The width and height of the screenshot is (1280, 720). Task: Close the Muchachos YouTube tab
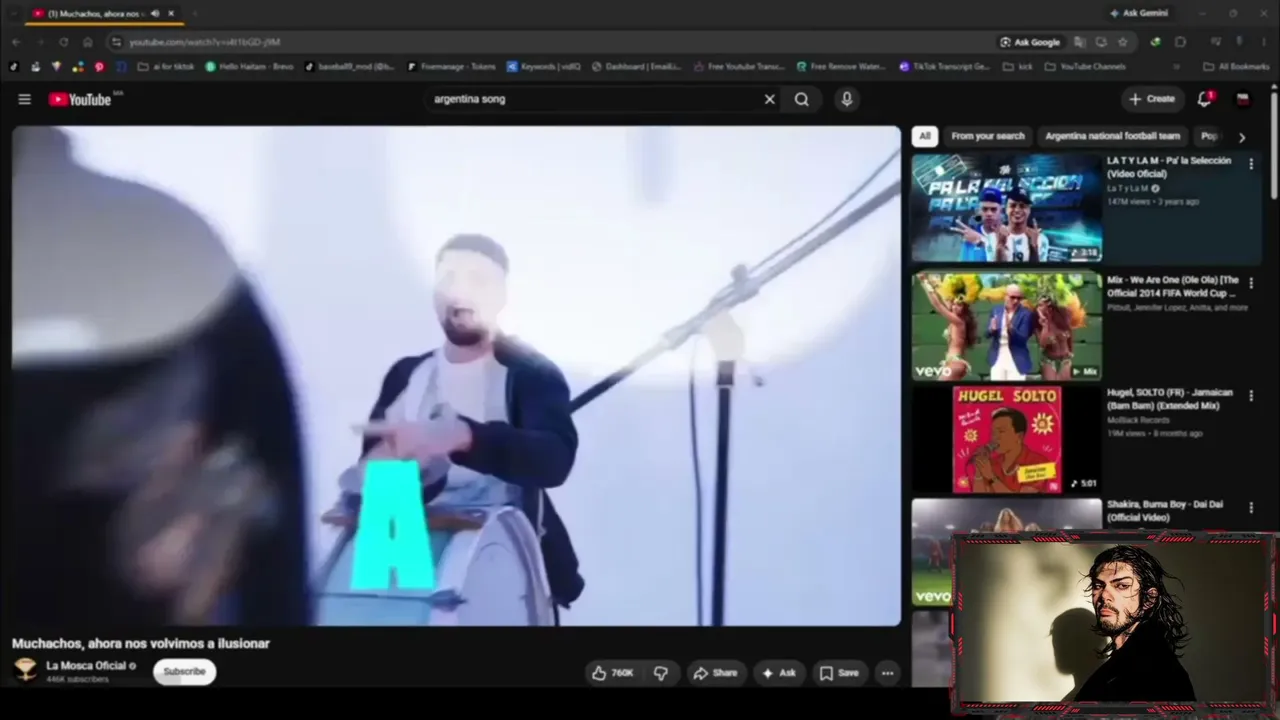pyautogui.click(x=171, y=13)
